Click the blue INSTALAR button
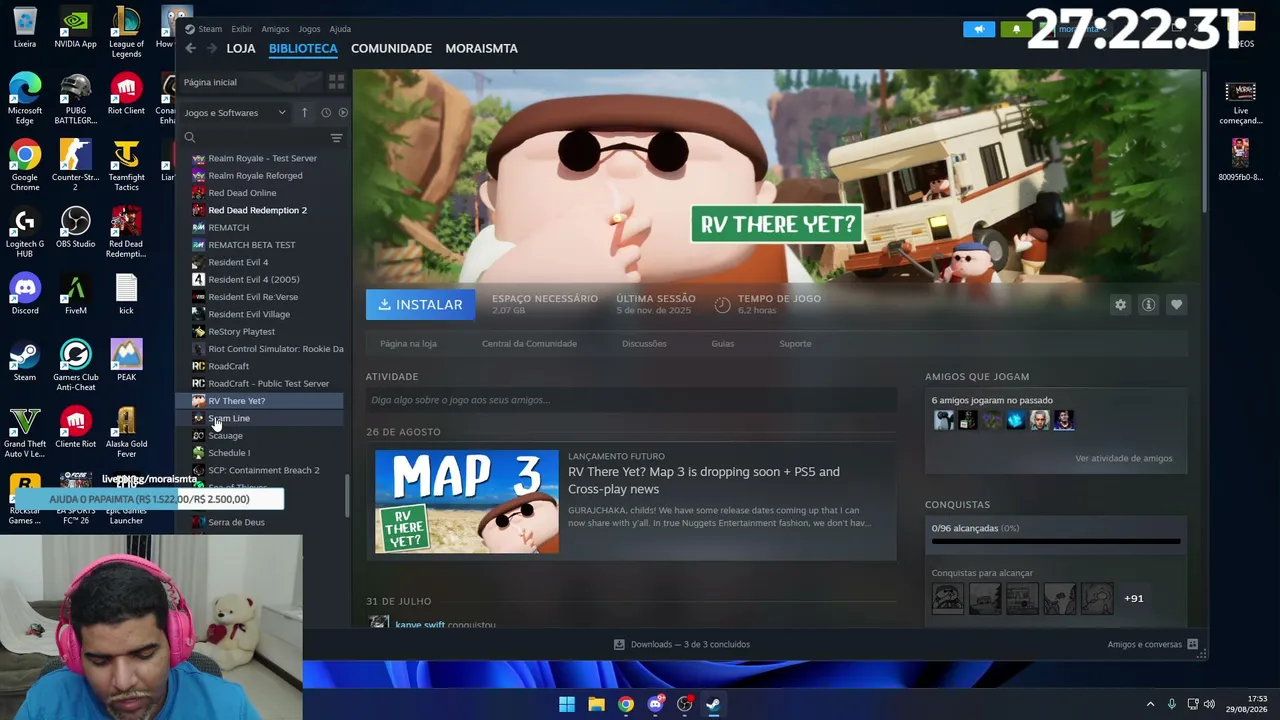This screenshot has height=720, width=1280. (420, 305)
